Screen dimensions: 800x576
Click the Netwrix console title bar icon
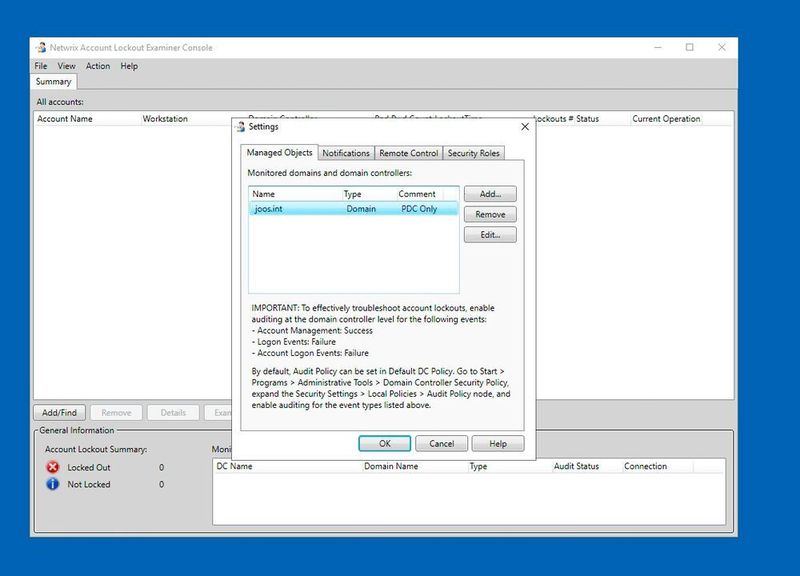tap(40, 45)
